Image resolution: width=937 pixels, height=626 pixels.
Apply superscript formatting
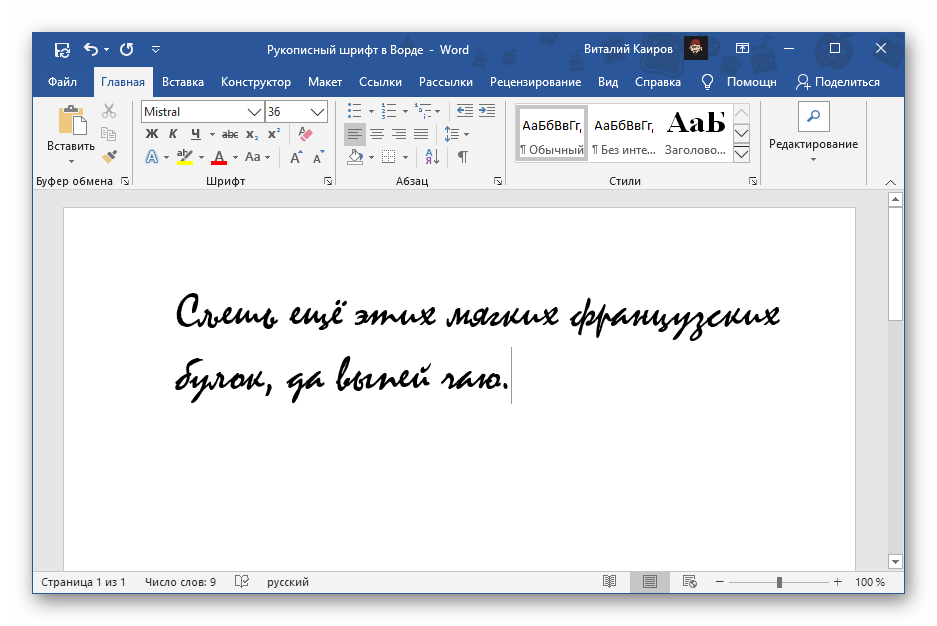tap(274, 134)
